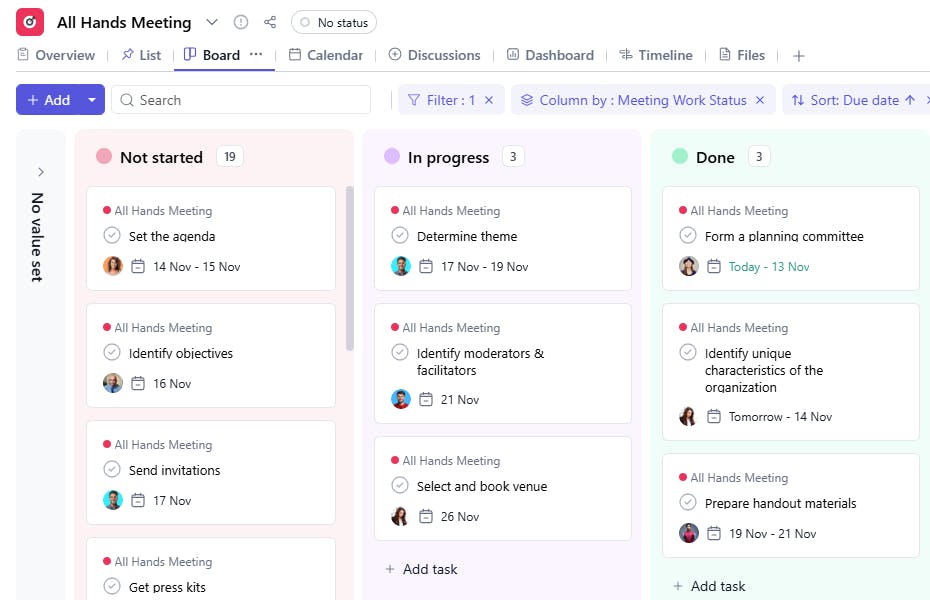Open the Identify unique characteristics task title

(x=764, y=371)
